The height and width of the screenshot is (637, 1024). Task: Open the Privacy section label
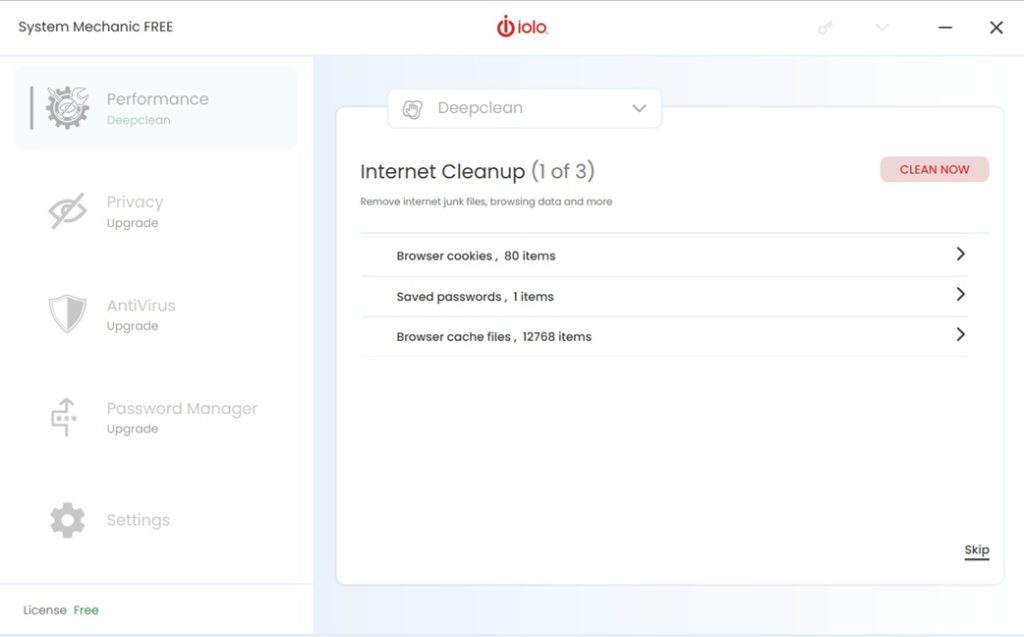(135, 202)
